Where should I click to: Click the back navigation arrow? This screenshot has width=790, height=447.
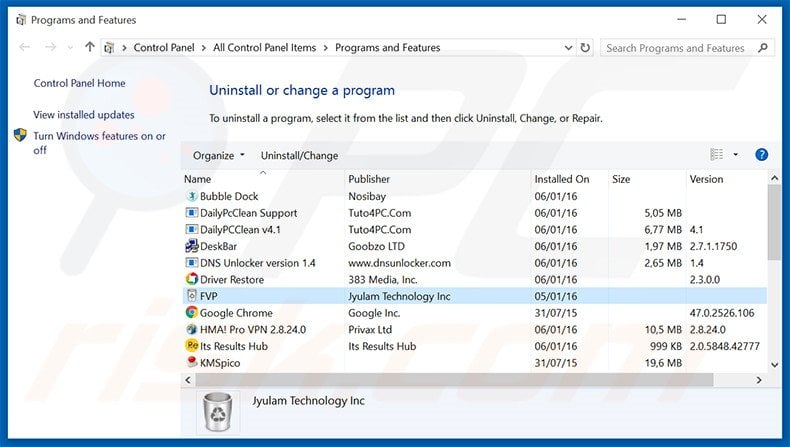click(x=24, y=47)
